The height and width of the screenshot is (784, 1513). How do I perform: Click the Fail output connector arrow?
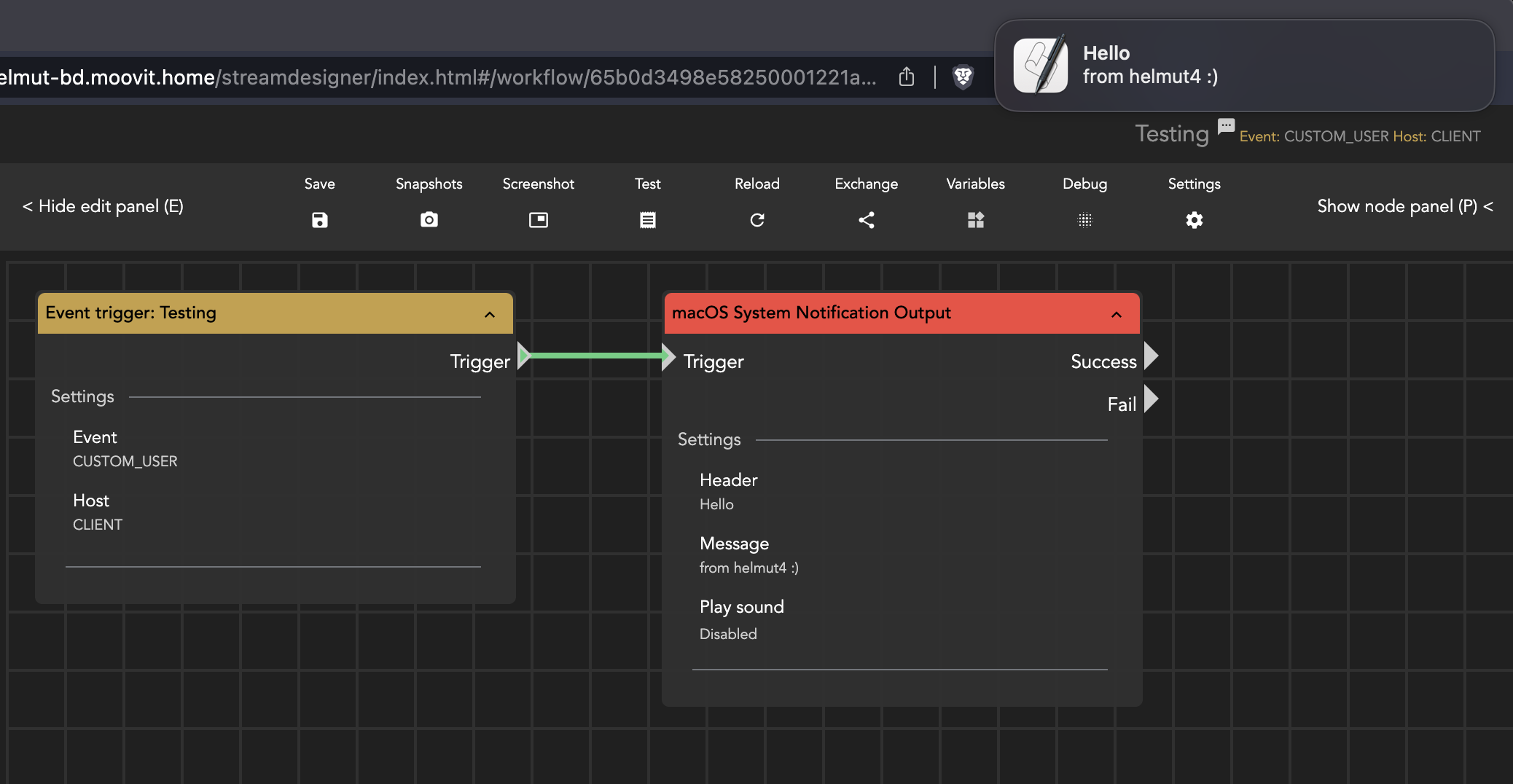1151,399
